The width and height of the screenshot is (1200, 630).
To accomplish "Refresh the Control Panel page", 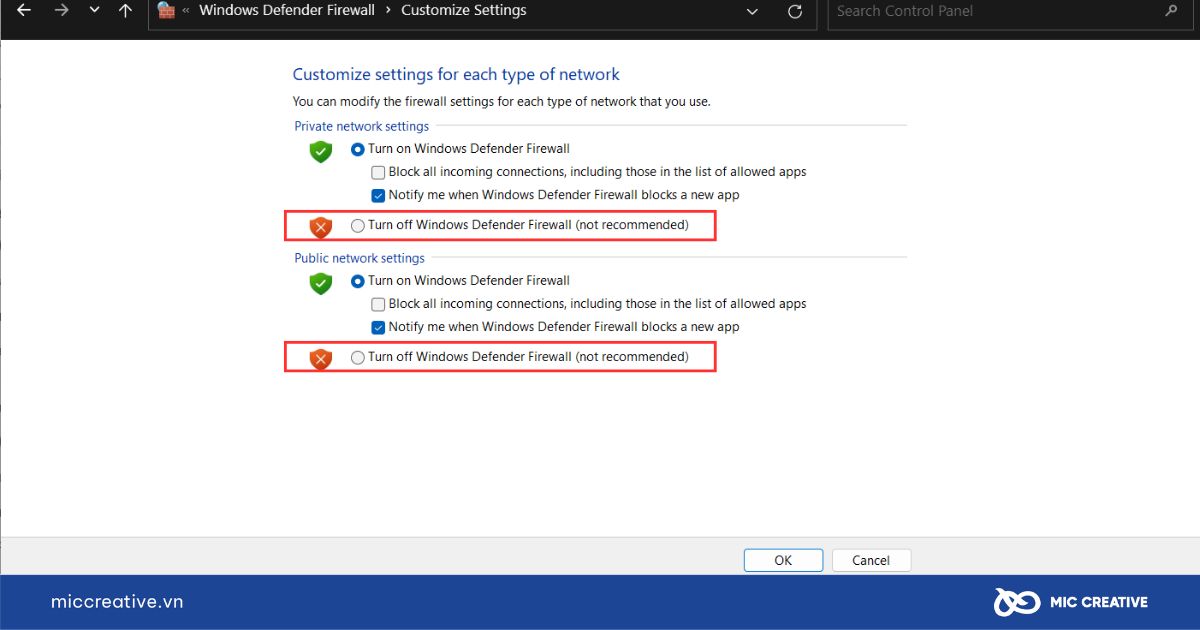I will coord(795,11).
